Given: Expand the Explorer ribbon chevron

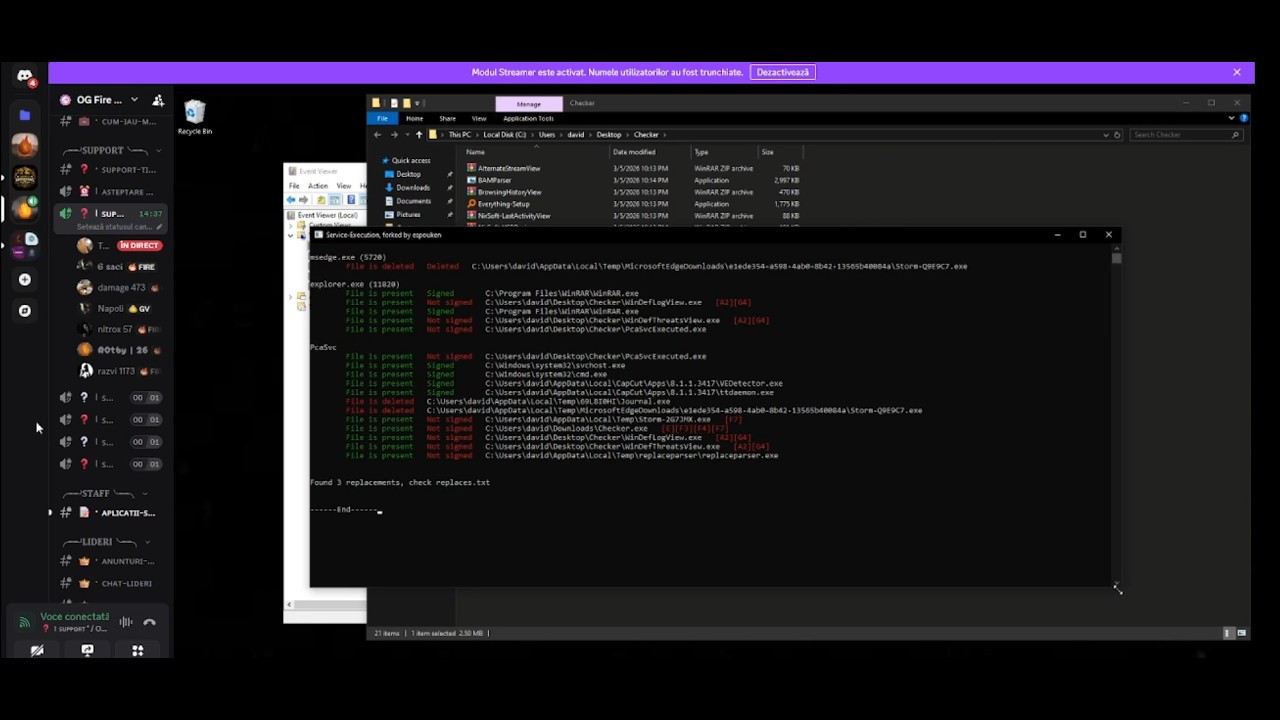Looking at the screenshot, I should point(1231,118).
